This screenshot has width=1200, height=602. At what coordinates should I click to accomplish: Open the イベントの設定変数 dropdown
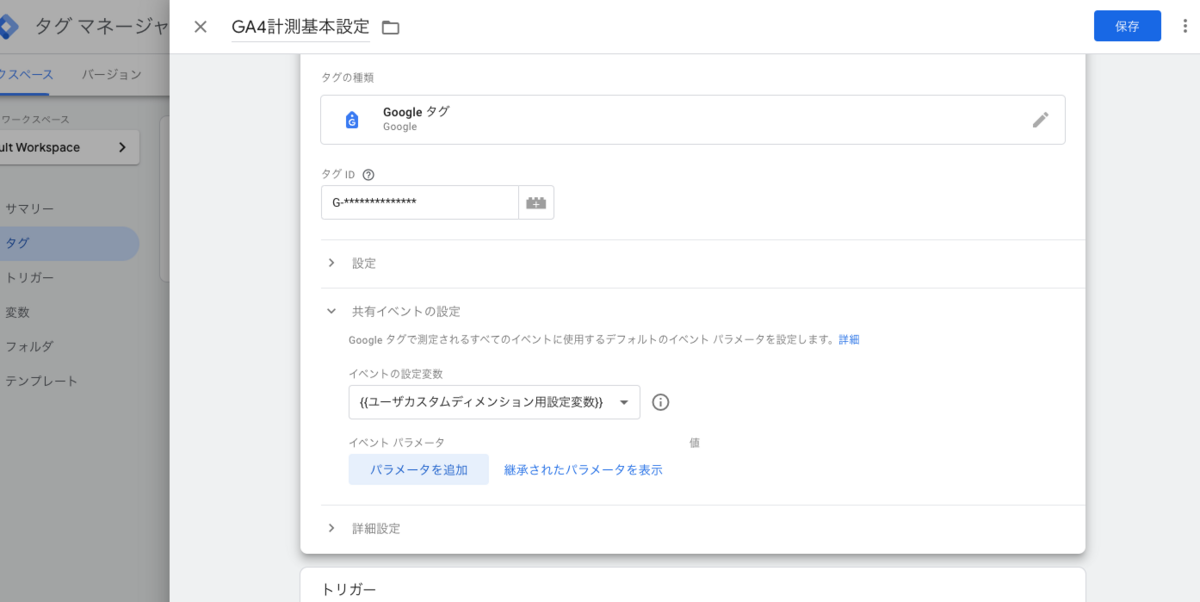494,402
